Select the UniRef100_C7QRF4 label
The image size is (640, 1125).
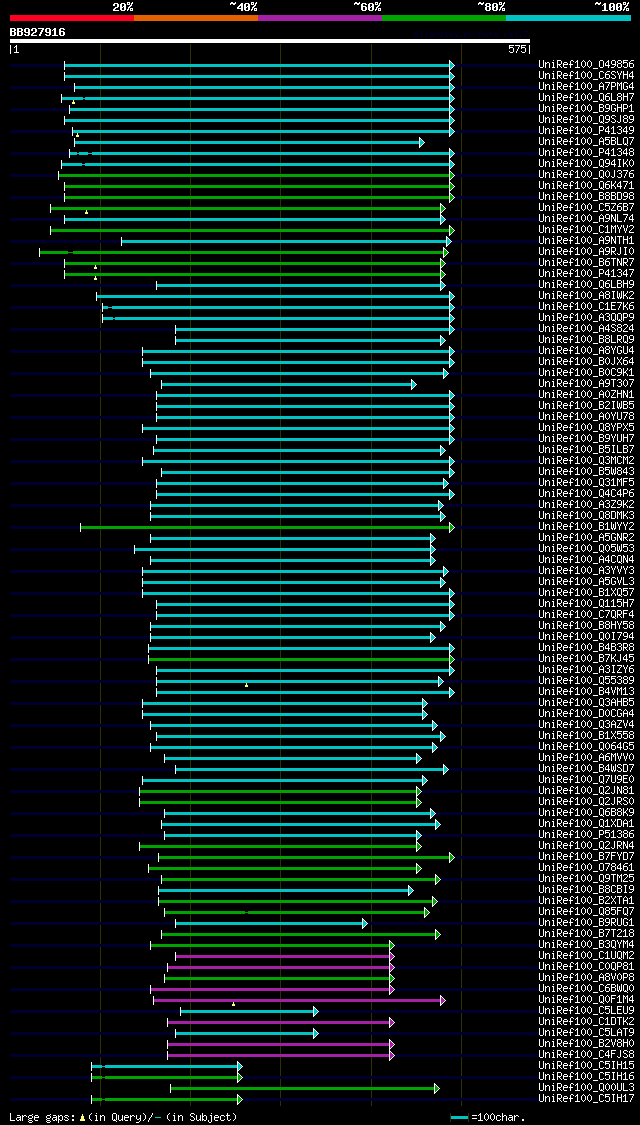coord(586,615)
